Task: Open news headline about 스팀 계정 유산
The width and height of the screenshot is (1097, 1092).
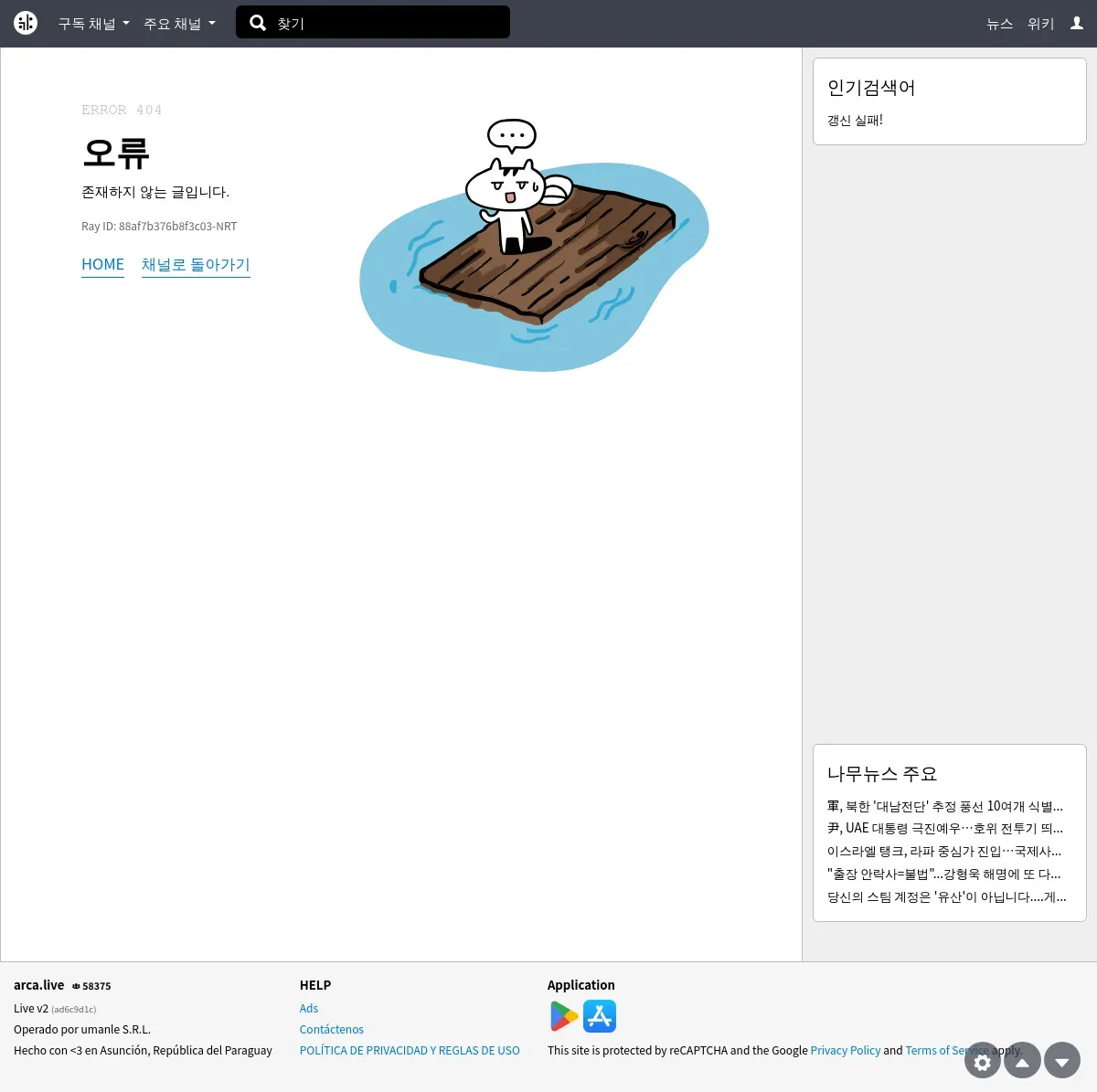Action: 947,897
